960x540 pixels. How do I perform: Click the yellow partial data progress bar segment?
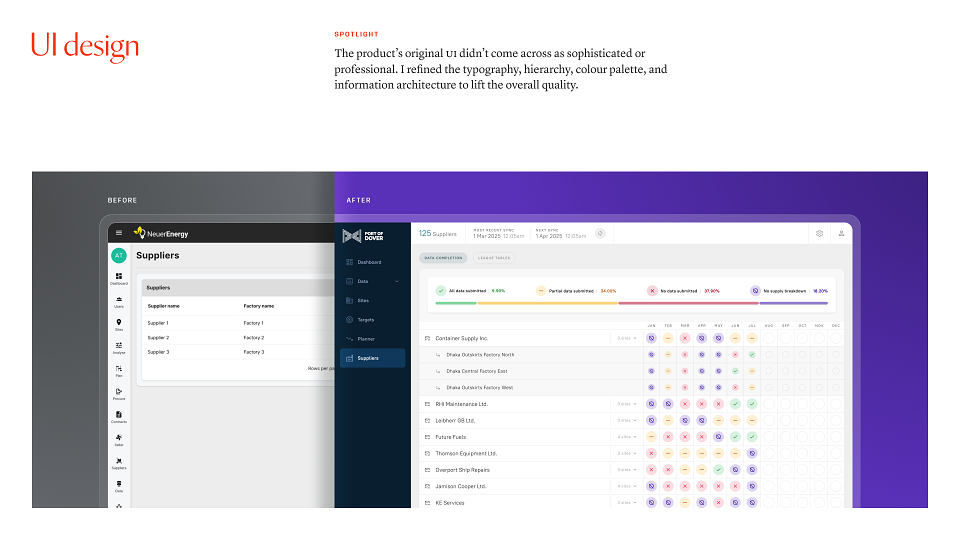548,303
